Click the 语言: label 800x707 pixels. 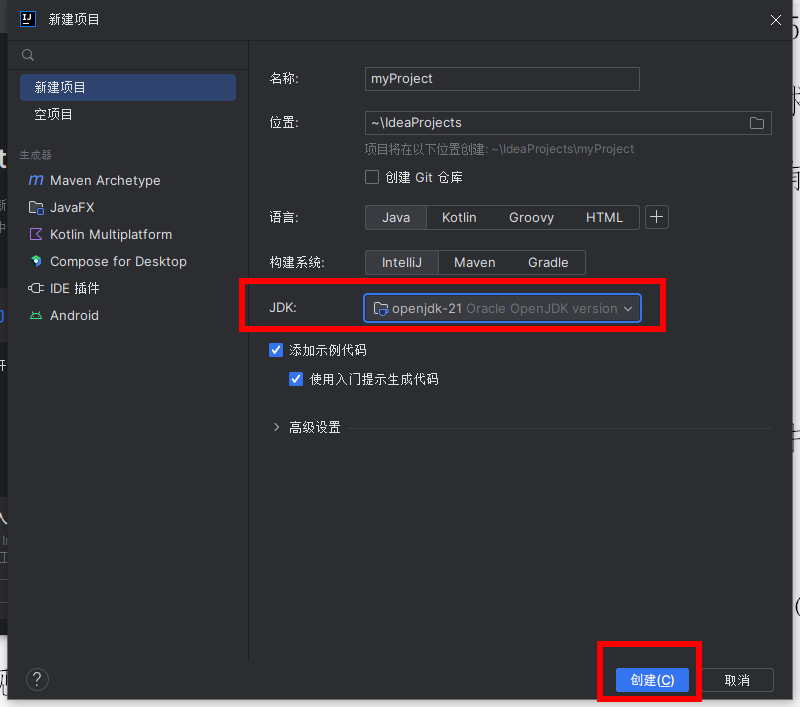pos(284,217)
